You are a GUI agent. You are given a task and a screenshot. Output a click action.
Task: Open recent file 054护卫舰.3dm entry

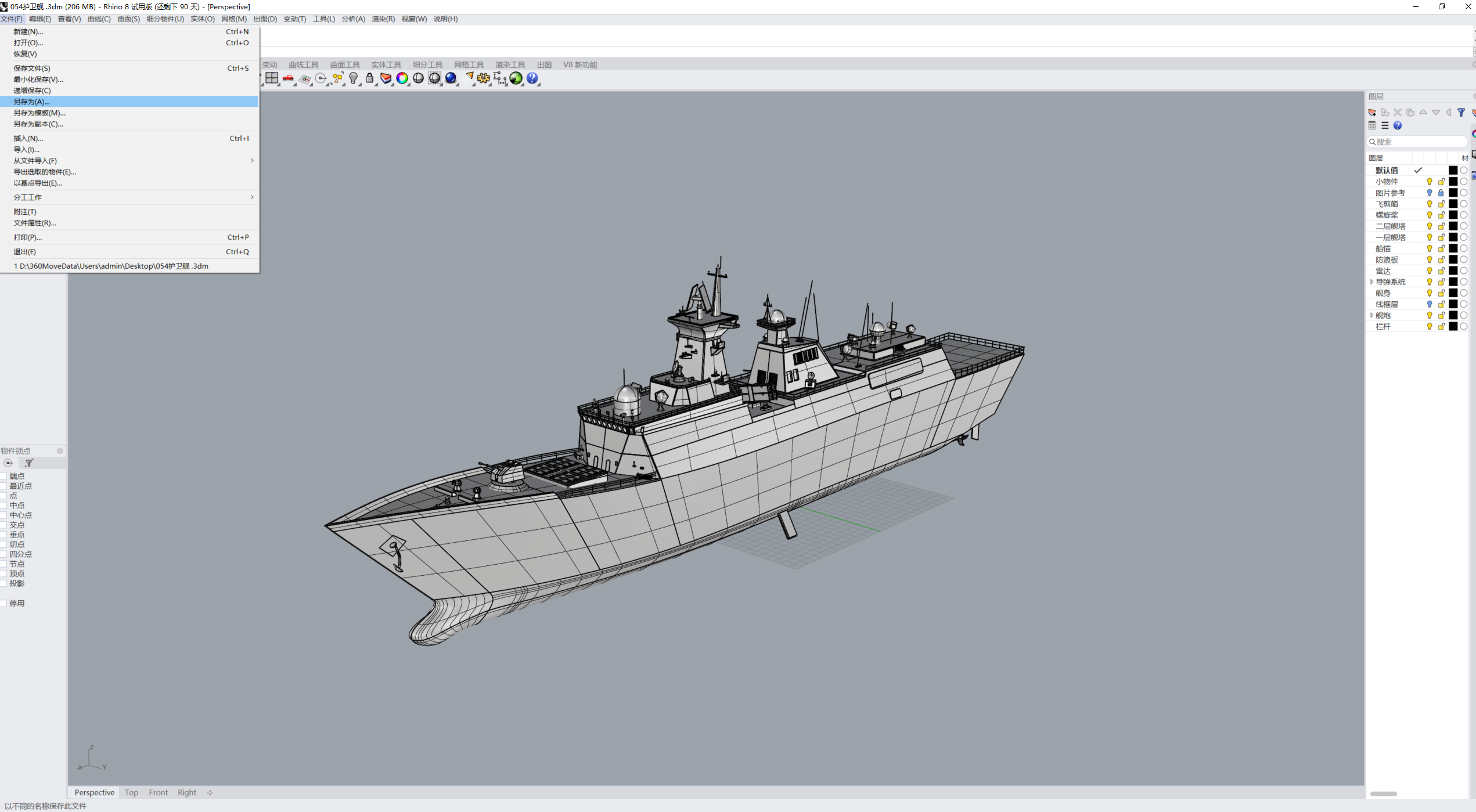111,266
